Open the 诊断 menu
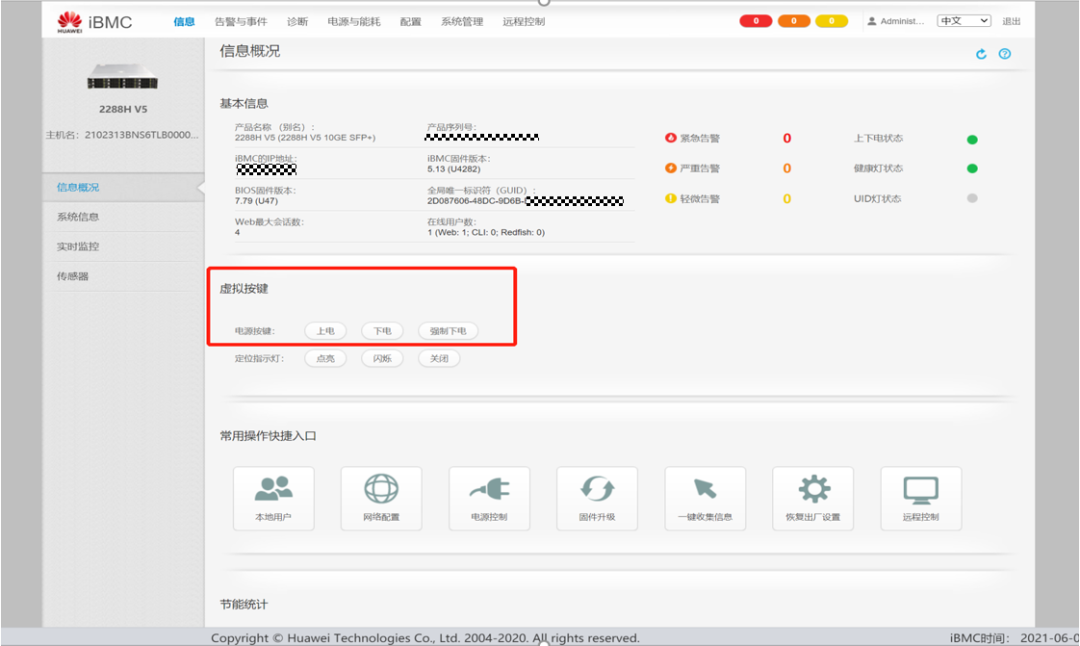1080x646 pixels. [x=297, y=21]
